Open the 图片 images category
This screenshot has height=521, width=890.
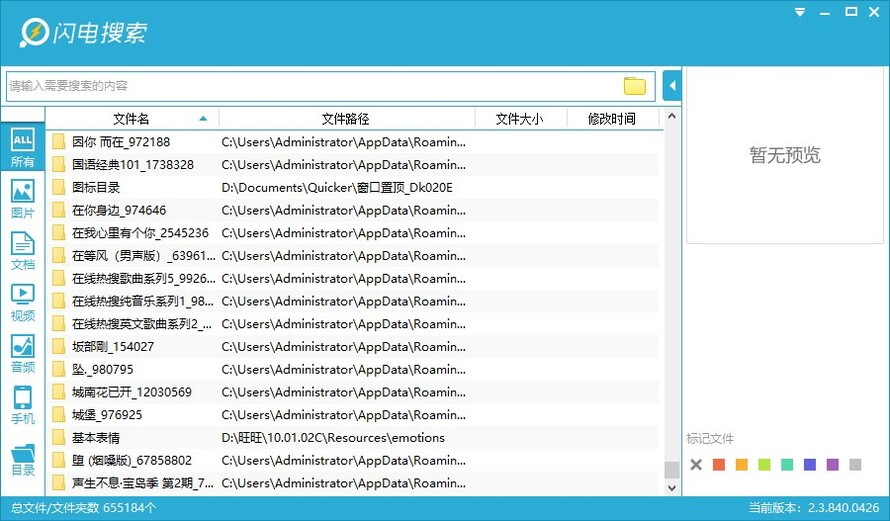(23, 199)
